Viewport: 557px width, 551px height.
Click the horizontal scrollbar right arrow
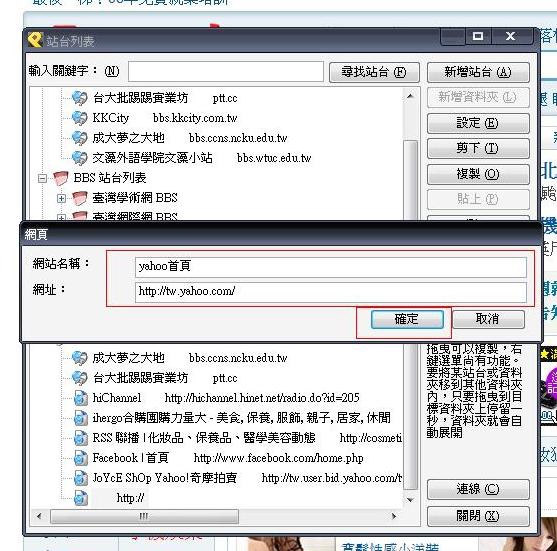click(394, 516)
